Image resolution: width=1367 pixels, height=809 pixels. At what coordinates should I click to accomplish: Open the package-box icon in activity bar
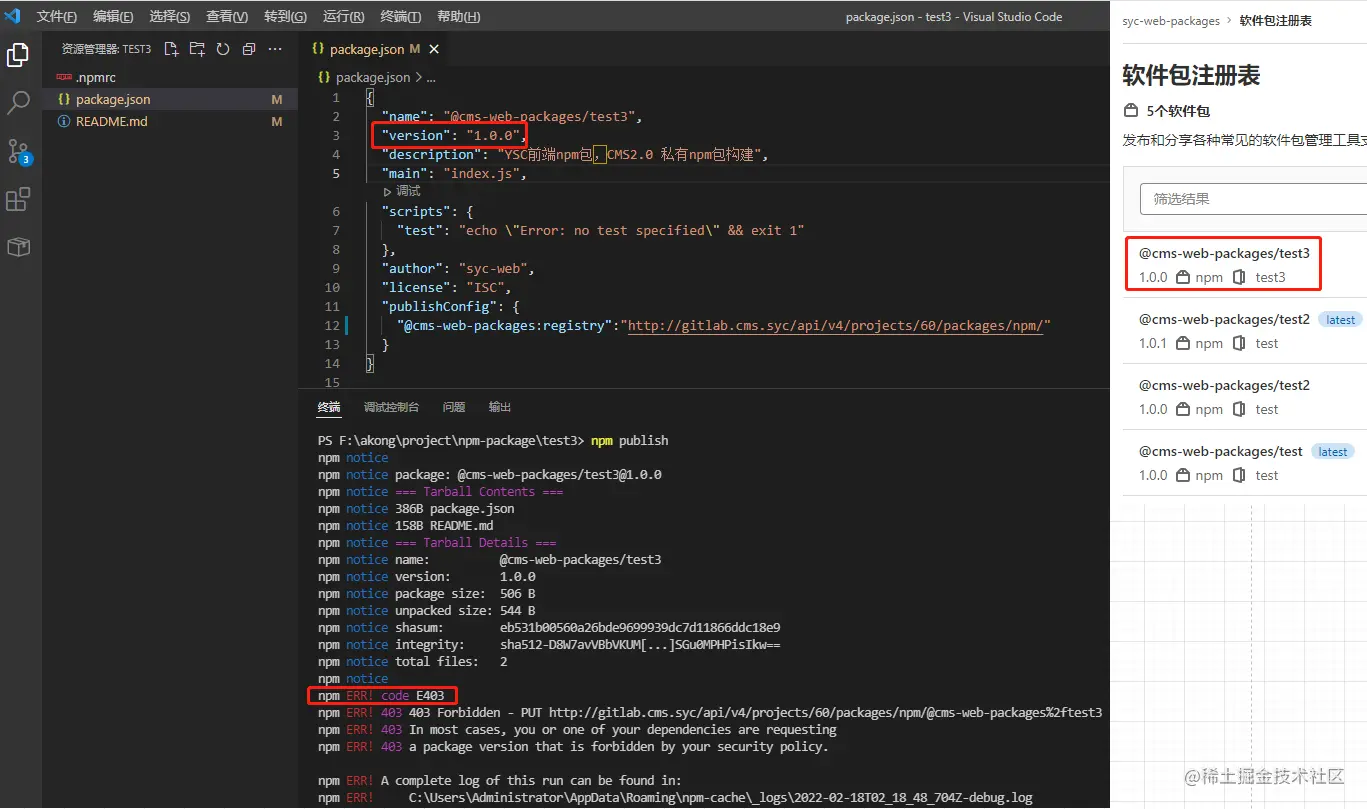(x=18, y=247)
